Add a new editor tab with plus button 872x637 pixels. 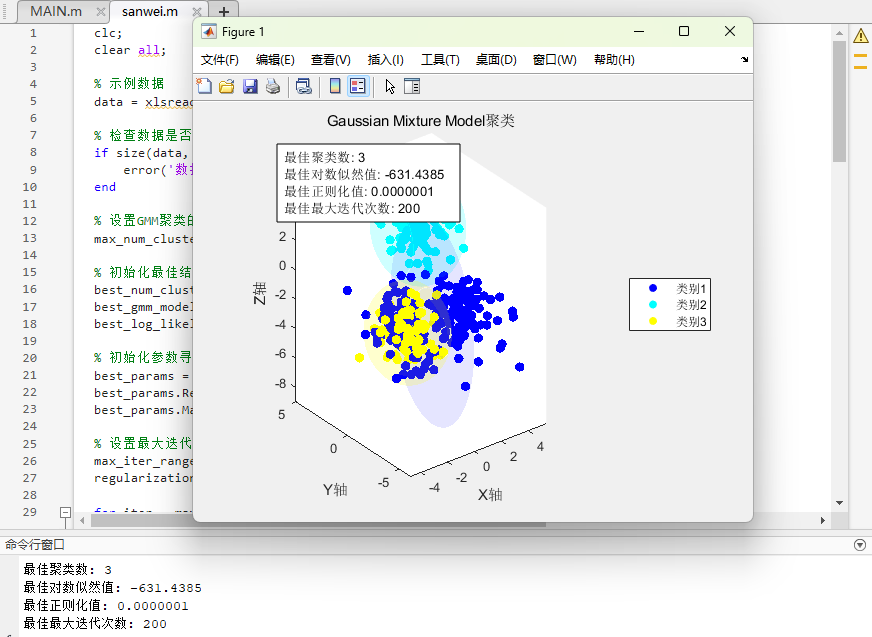[224, 12]
